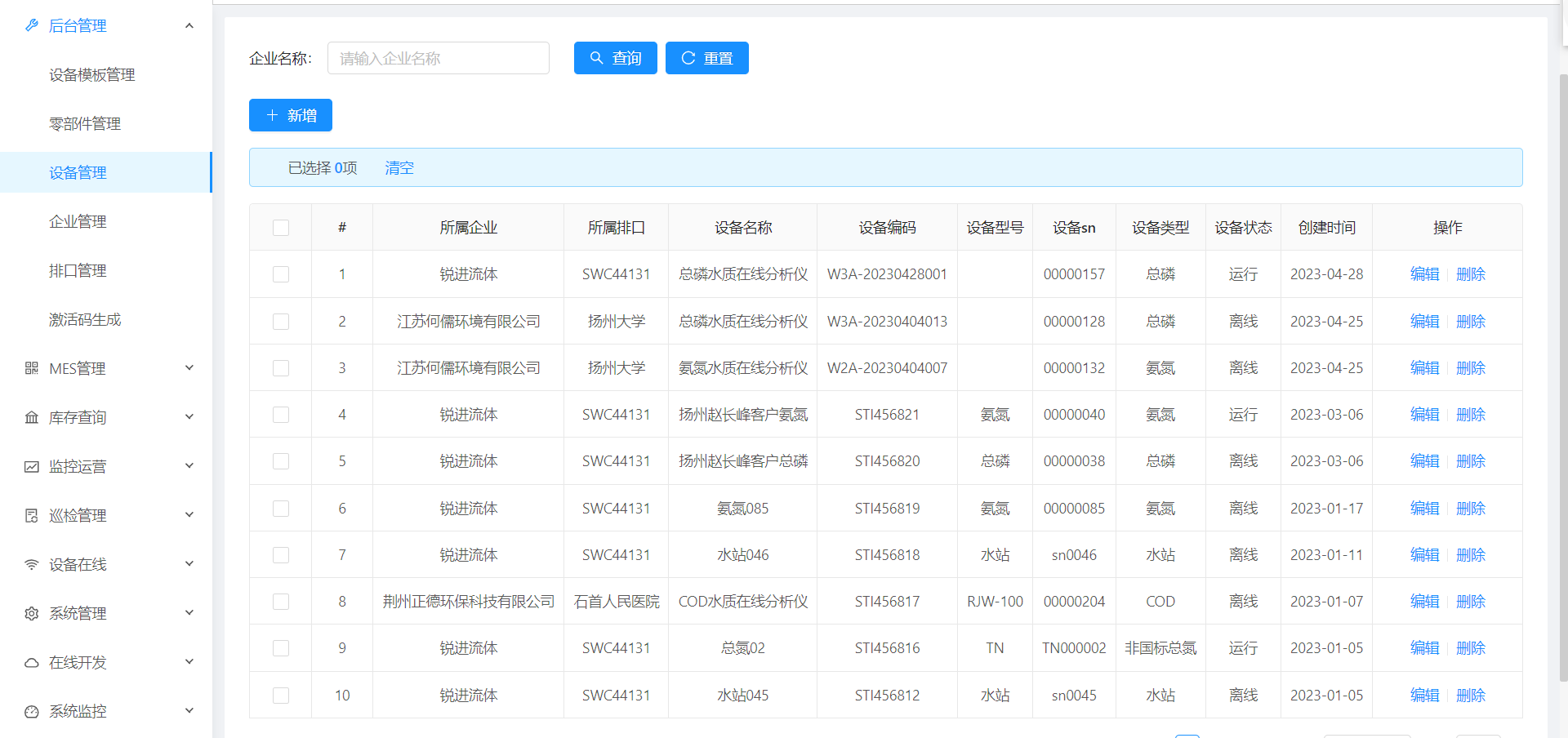Click 创建时间 column header

tap(1327, 228)
